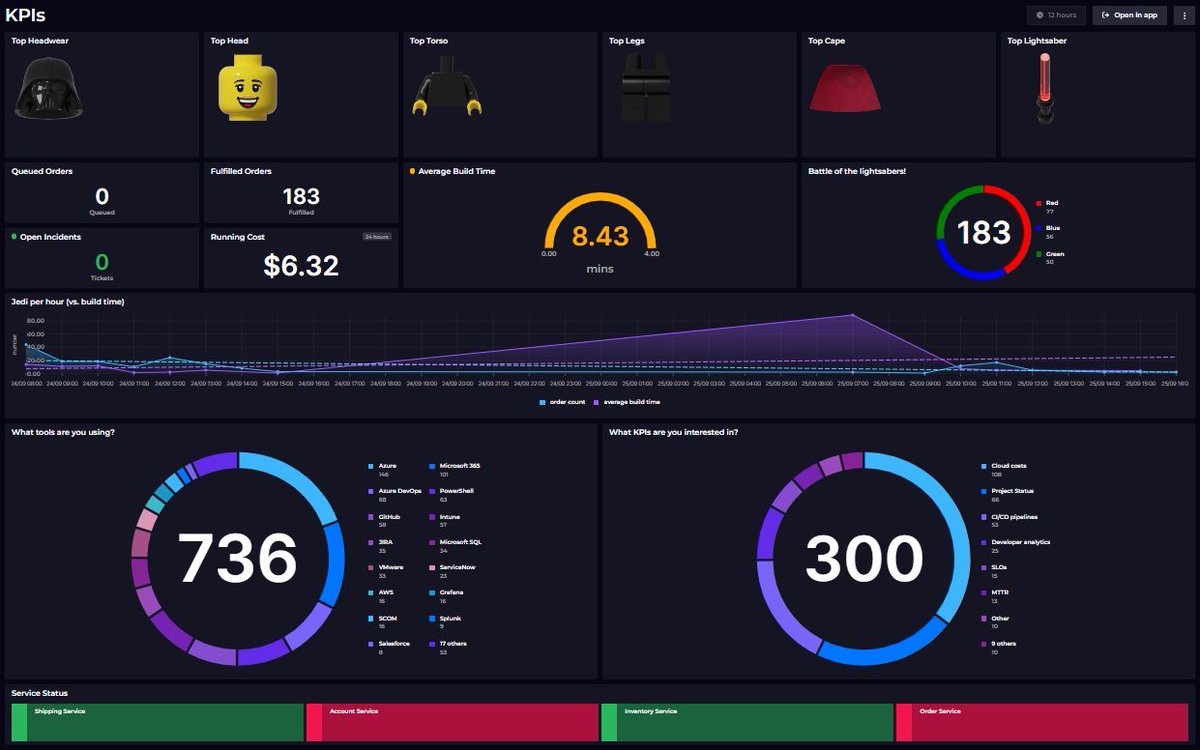The image size is (1200, 750).
Task: Select the VMware legend entry
Action: tap(387, 571)
